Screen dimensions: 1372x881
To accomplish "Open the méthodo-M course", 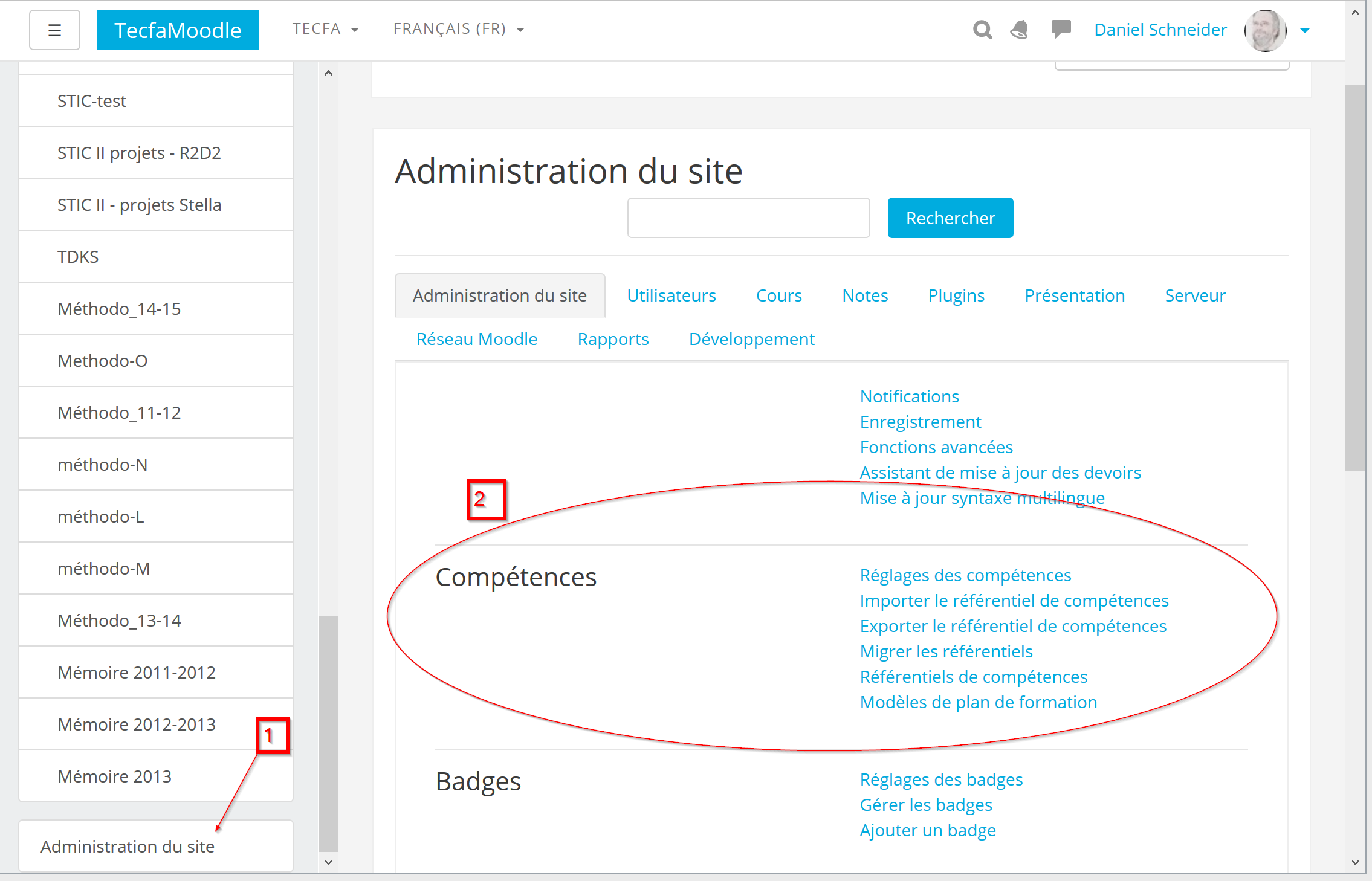I will [156, 569].
